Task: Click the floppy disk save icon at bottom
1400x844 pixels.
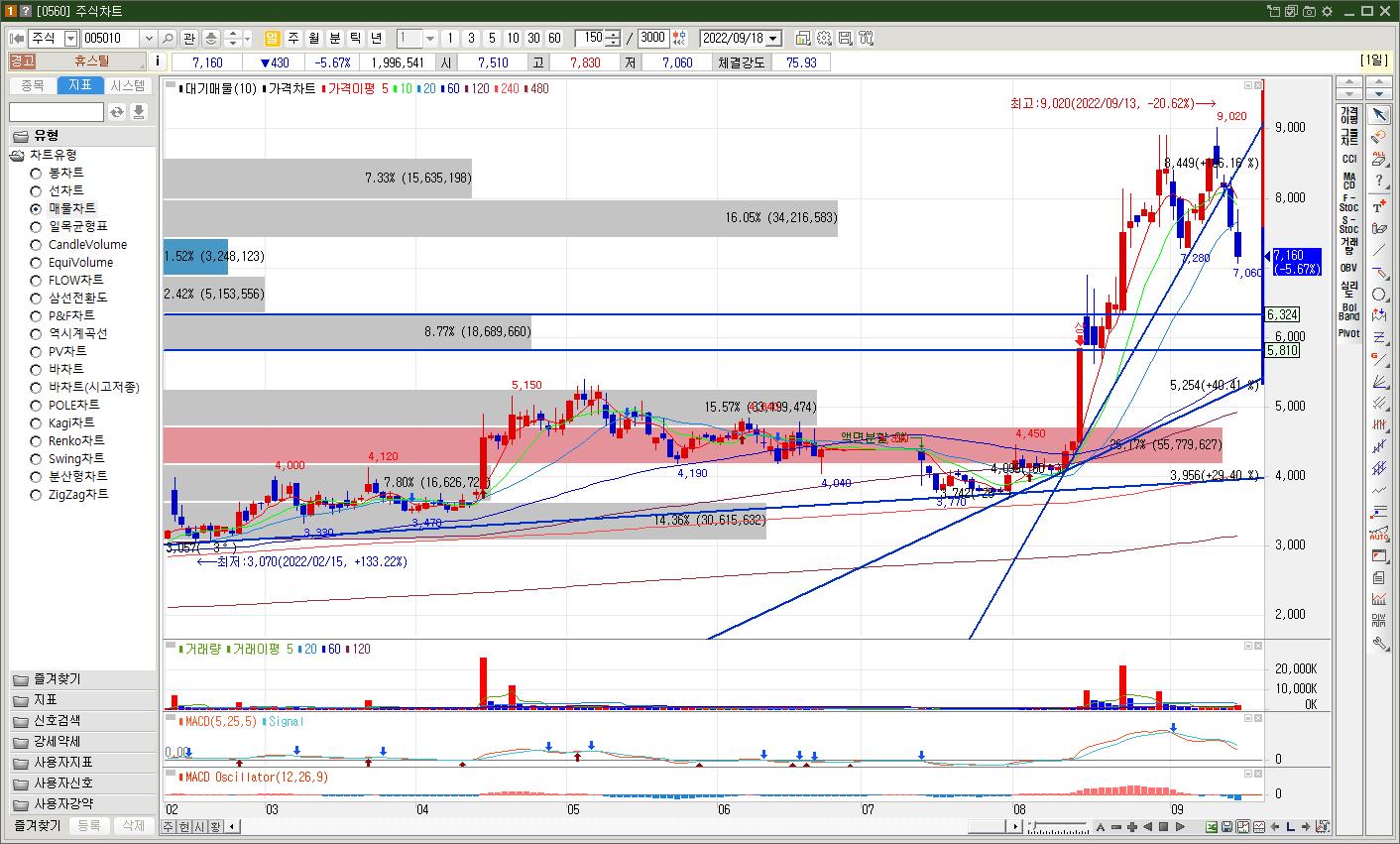Action: coord(1227,827)
